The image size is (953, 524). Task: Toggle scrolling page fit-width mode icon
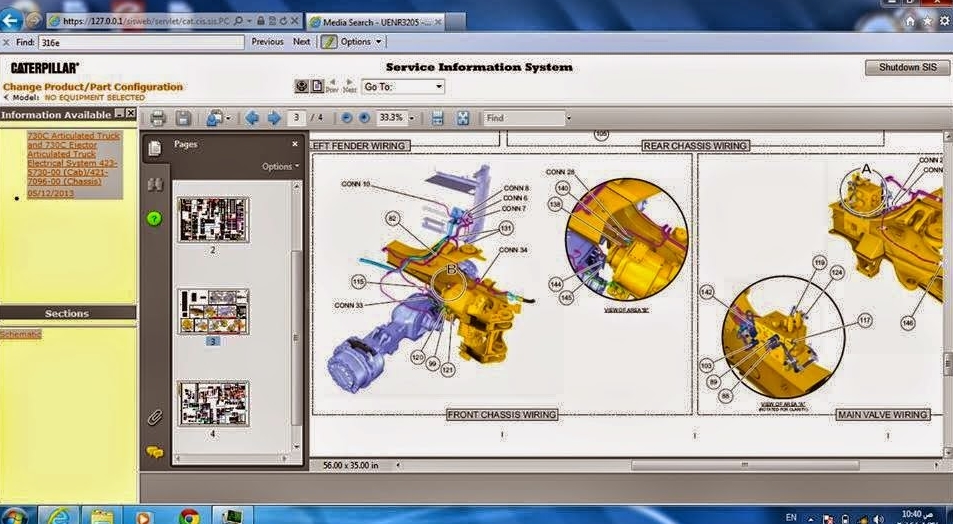pyautogui.click(x=437, y=118)
